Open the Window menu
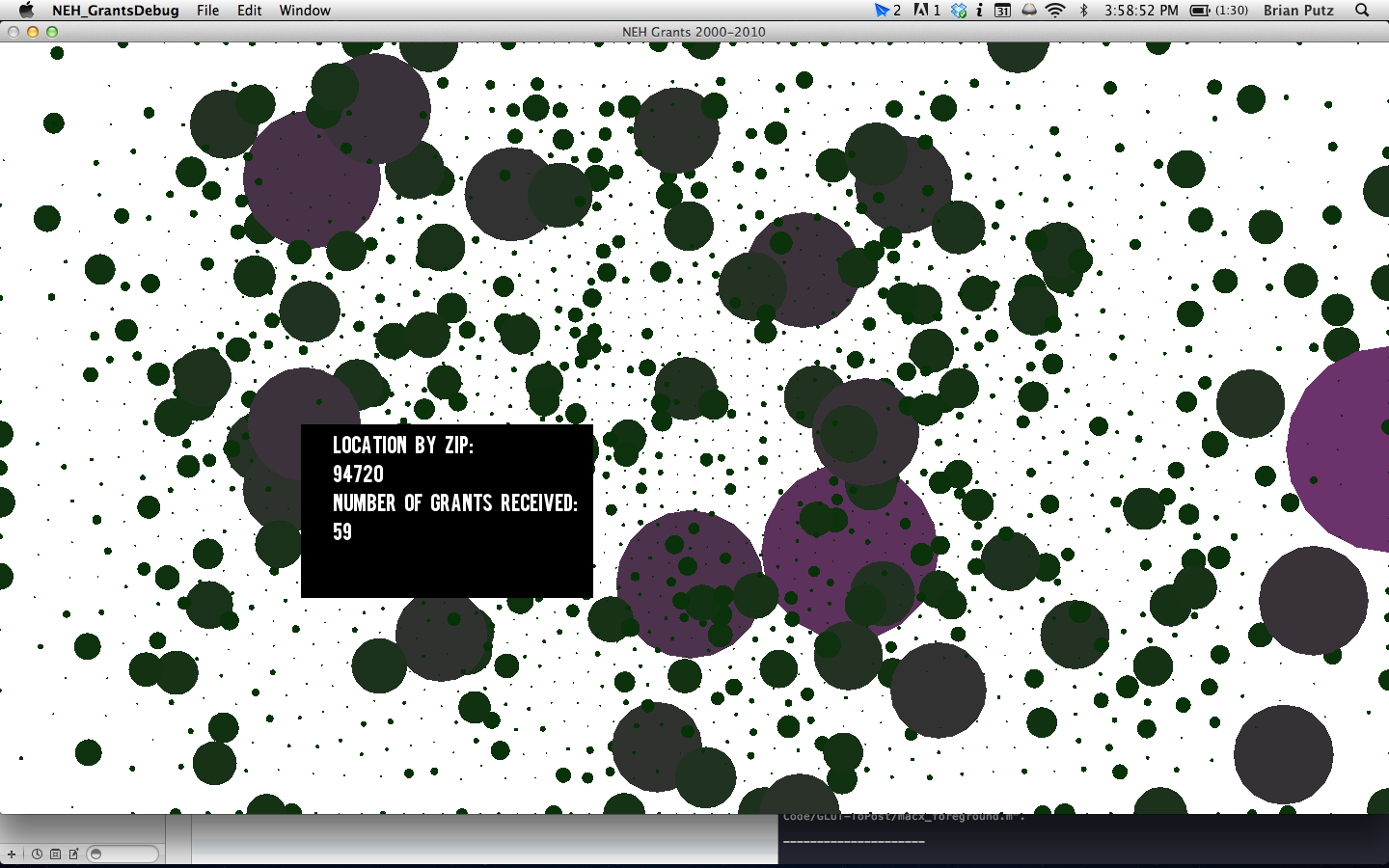Viewport: 1389px width, 868px height. [305, 10]
